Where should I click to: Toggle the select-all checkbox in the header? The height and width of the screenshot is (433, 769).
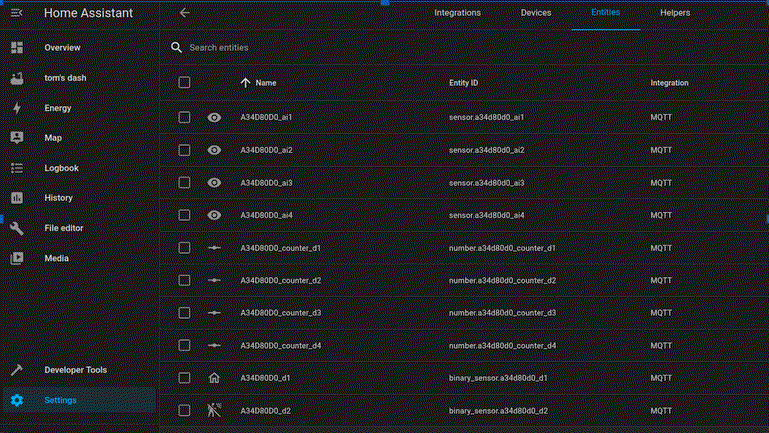pyautogui.click(x=184, y=83)
